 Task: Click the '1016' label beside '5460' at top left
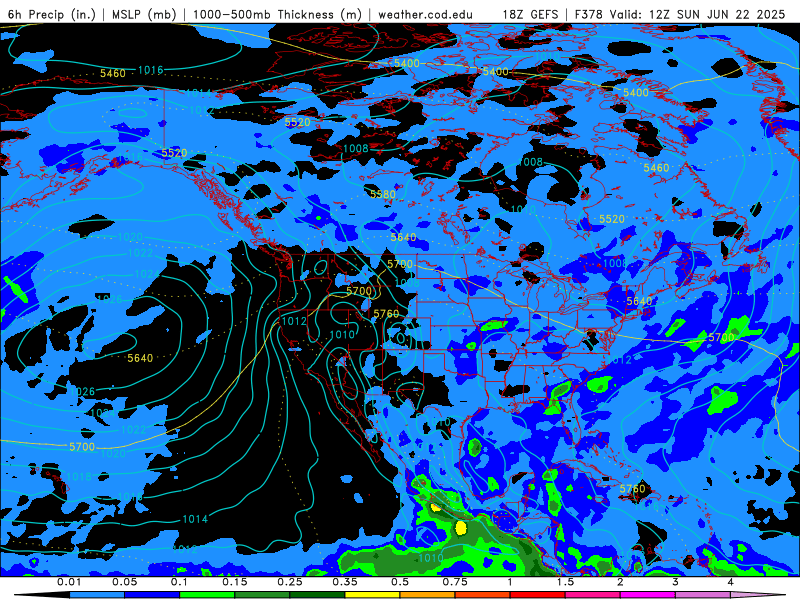151,70
